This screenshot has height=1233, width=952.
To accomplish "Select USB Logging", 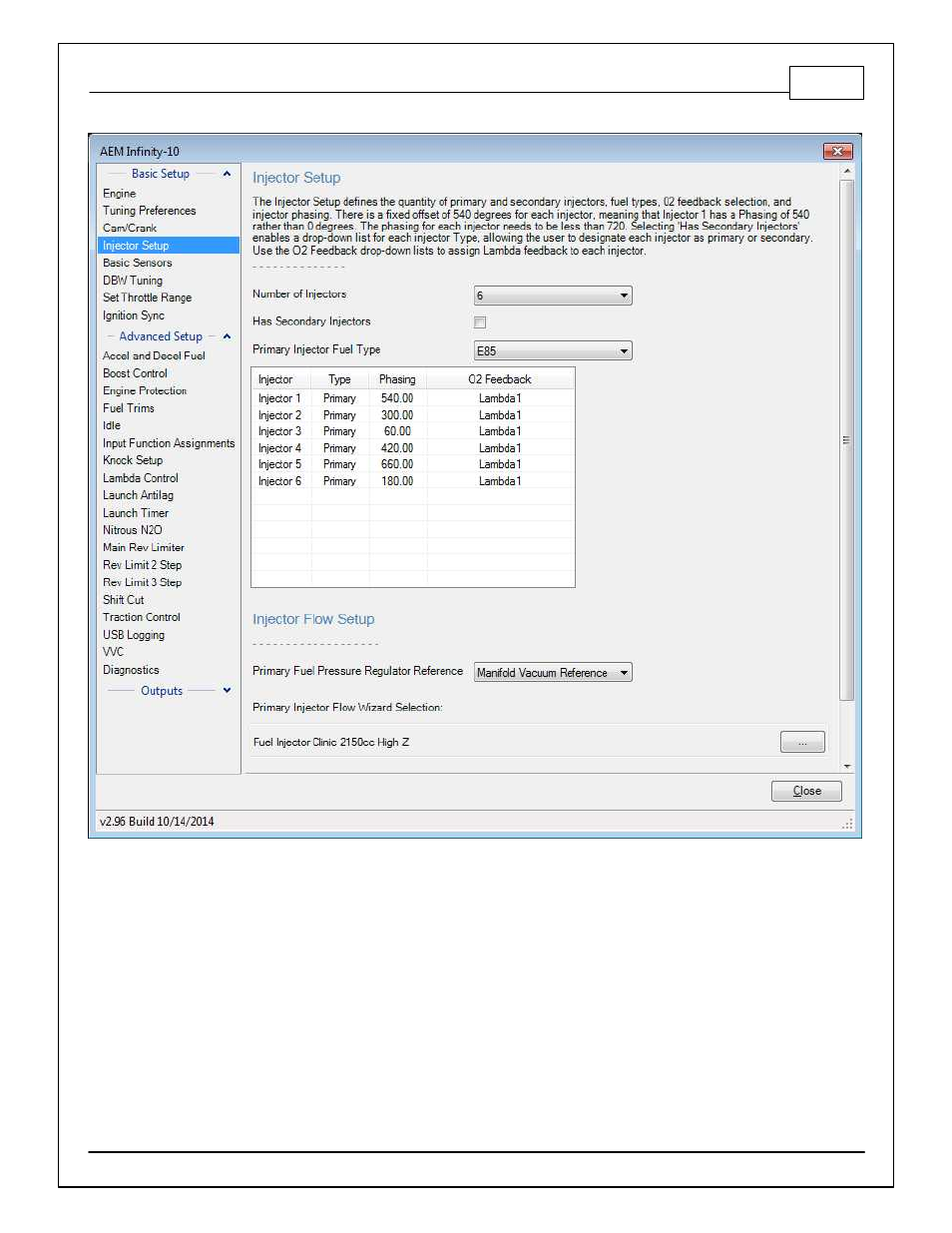I will pos(134,635).
